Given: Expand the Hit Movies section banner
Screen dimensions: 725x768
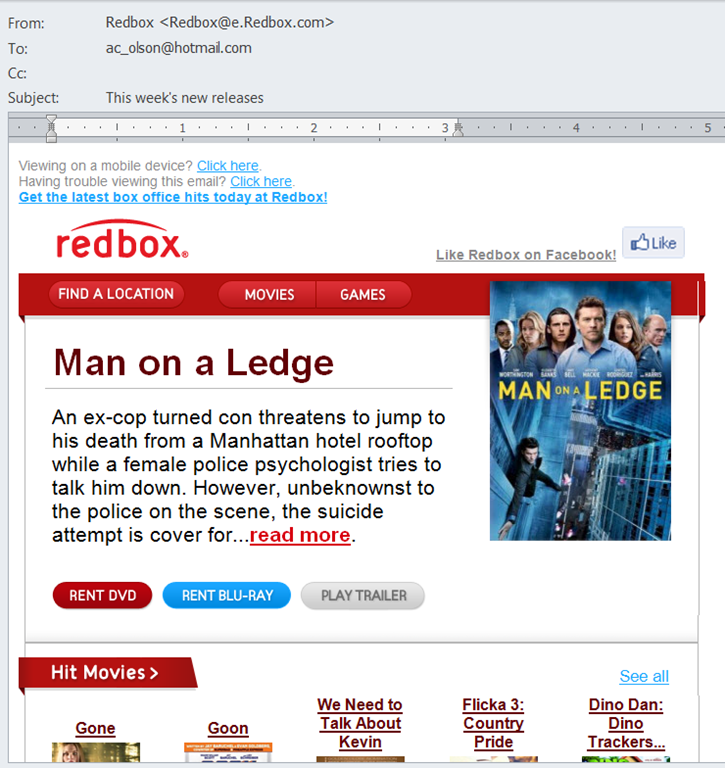Looking at the screenshot, I should [x=108, y=672].
